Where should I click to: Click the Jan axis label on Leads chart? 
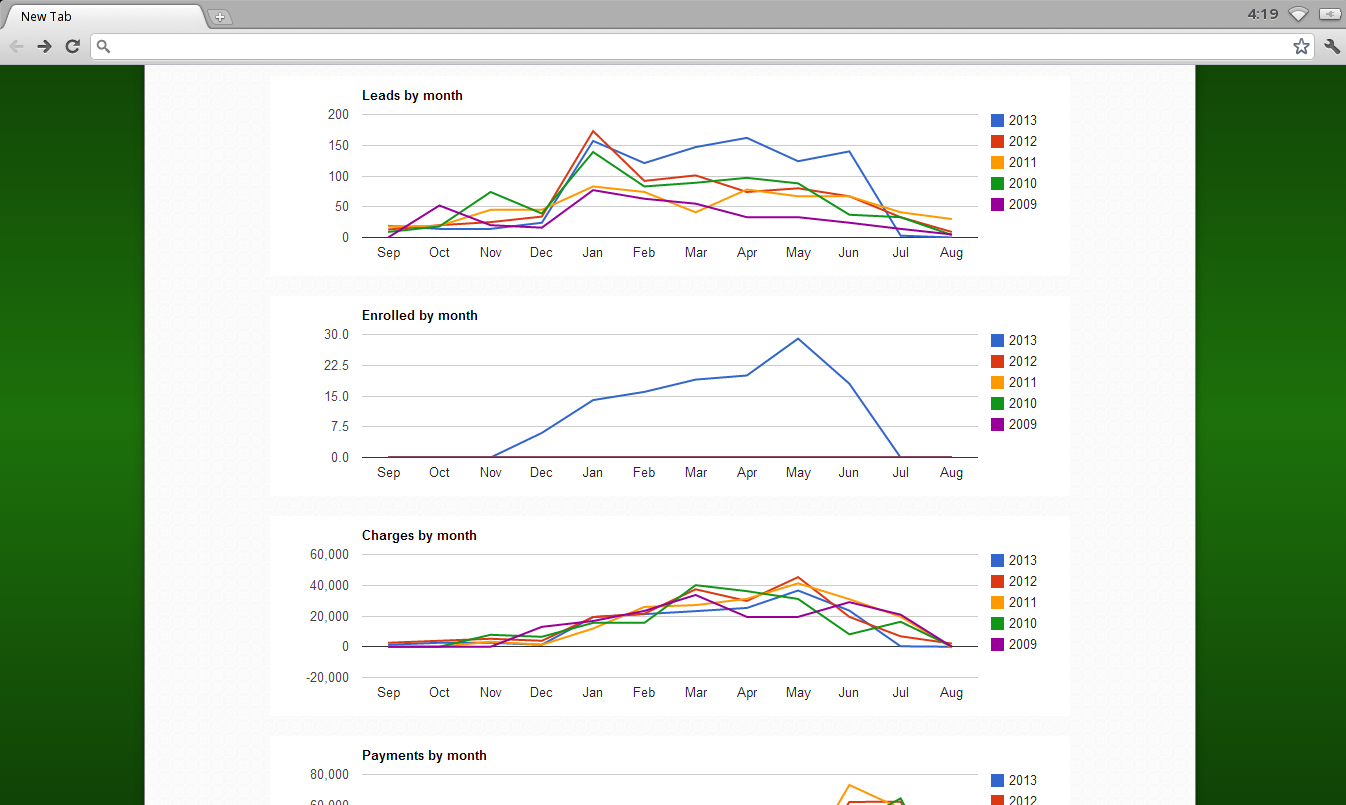[x=593, y=252]
